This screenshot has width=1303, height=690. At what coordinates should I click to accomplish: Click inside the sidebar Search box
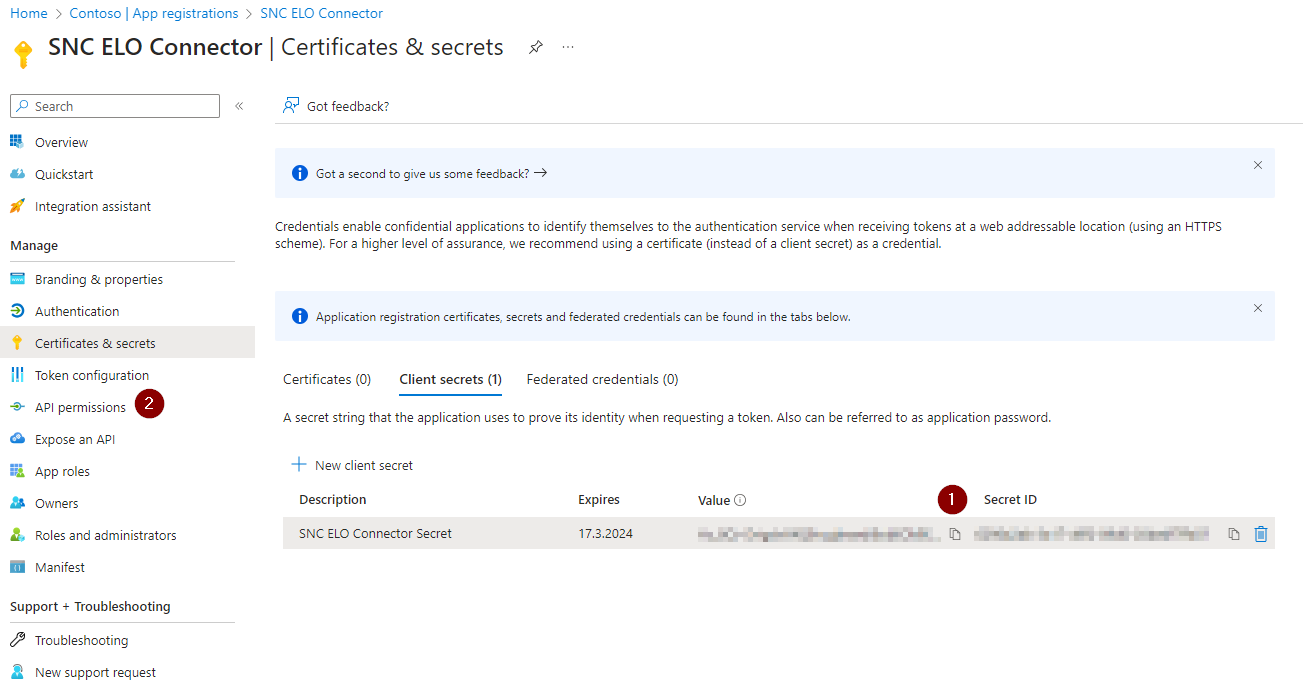pyautogui.click(x=113, y=105)
